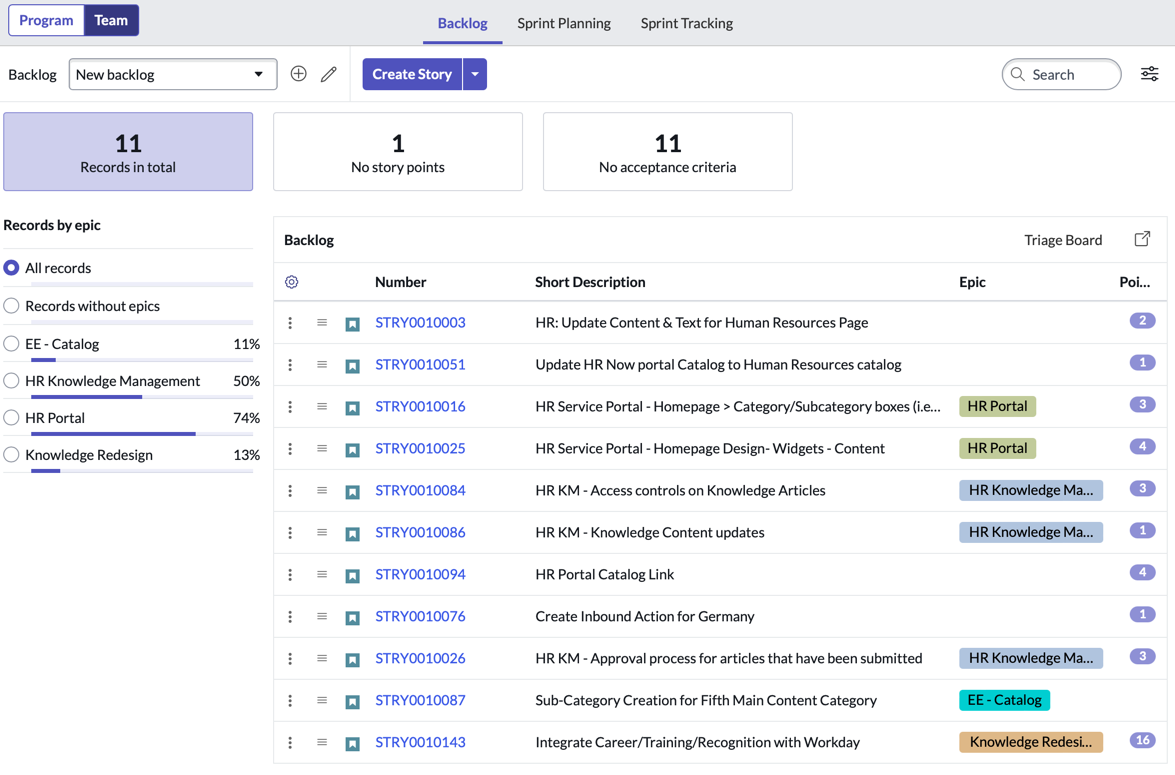This screenshot has width=1175, height=775.
Task: Click the Search input field
Action: 1061,74
